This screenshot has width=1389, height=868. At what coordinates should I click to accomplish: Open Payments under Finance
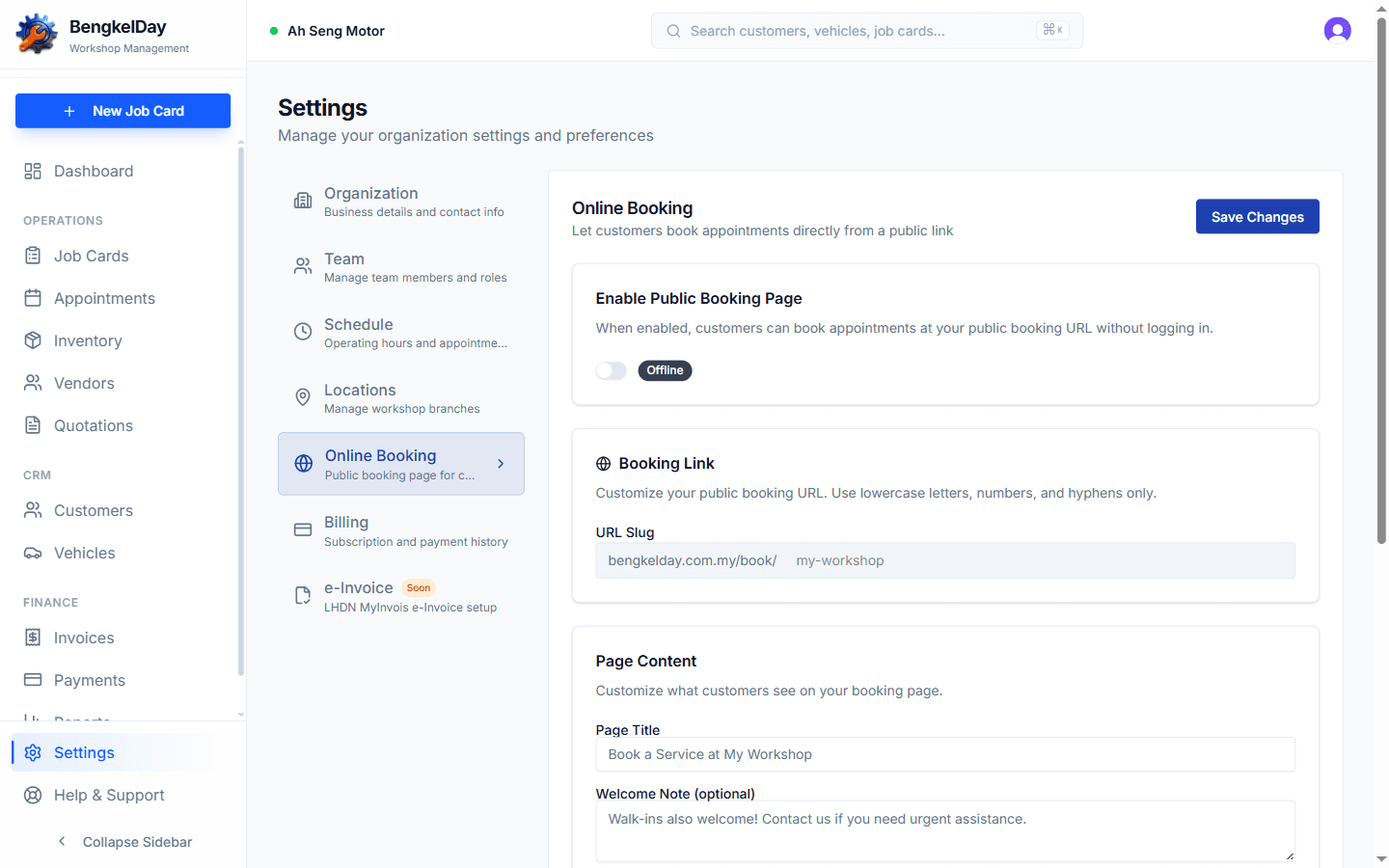[x=123, y=680]
